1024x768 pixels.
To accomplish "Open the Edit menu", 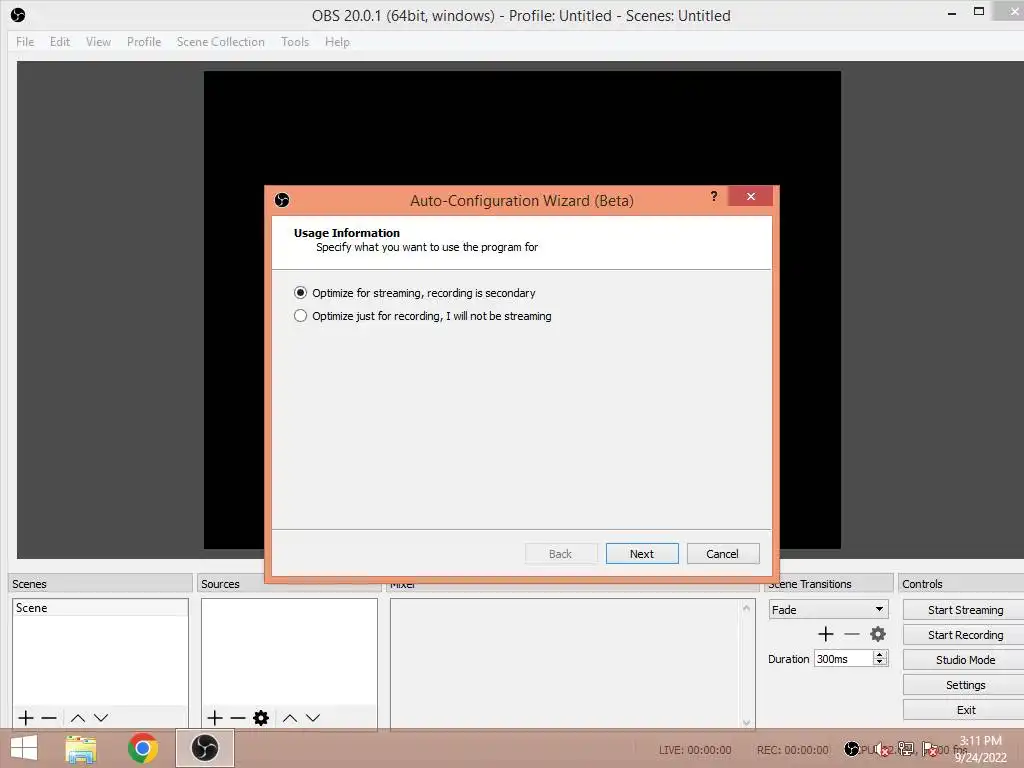I will [x=59, y=42].
